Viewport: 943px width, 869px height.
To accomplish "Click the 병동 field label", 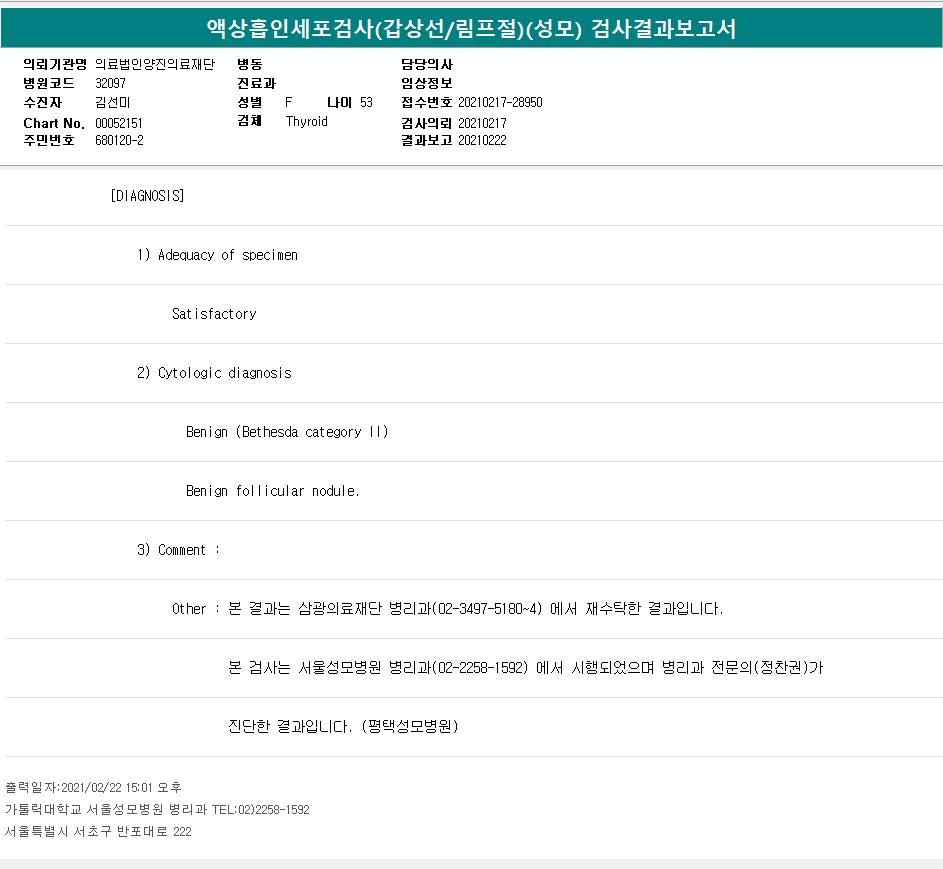I will pos(250,64).
